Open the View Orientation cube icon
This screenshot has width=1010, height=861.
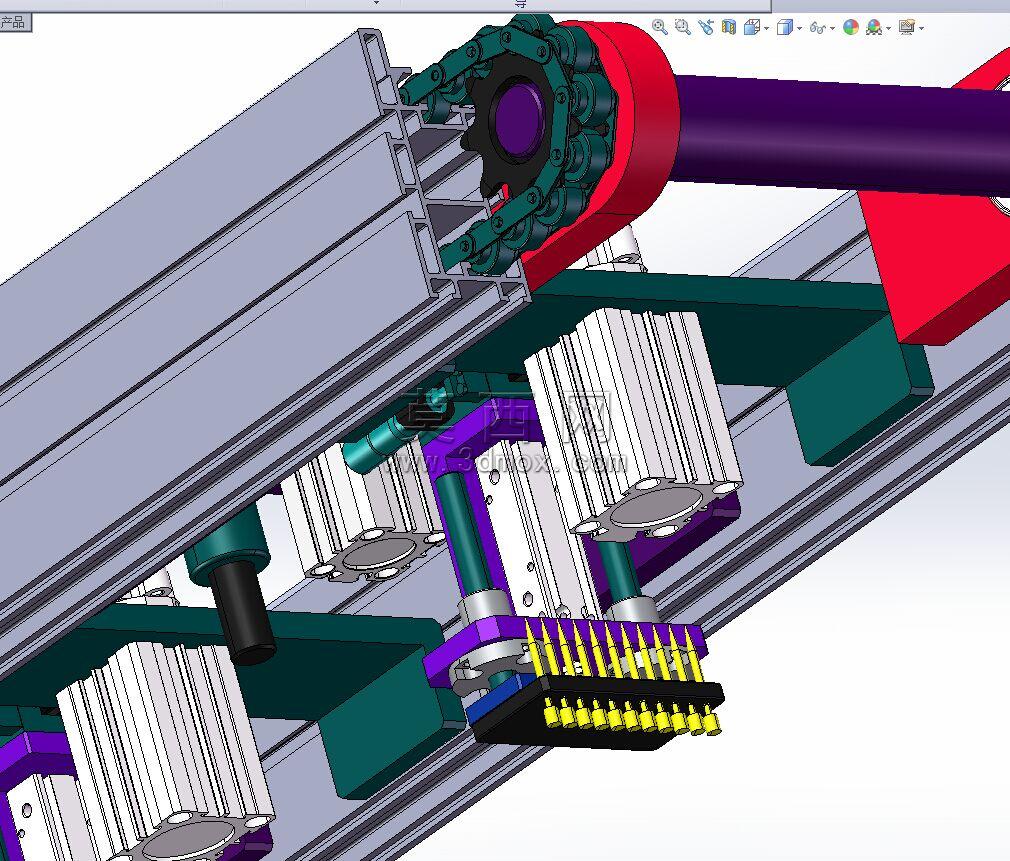click(x=751, y=27)
